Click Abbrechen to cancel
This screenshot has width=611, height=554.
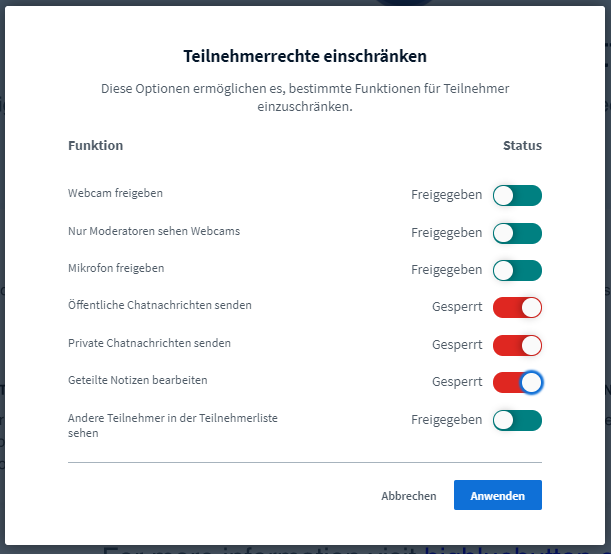point(409,496)
